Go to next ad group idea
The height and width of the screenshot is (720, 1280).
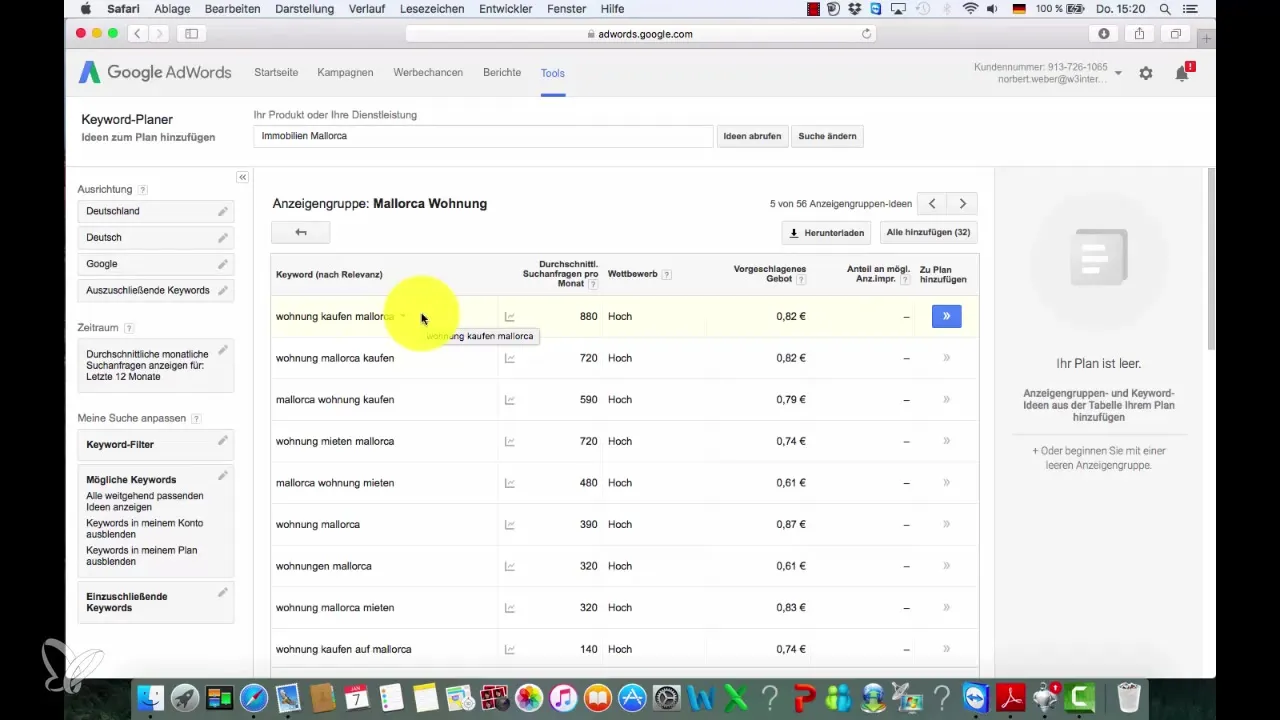(x=962, y=204)
